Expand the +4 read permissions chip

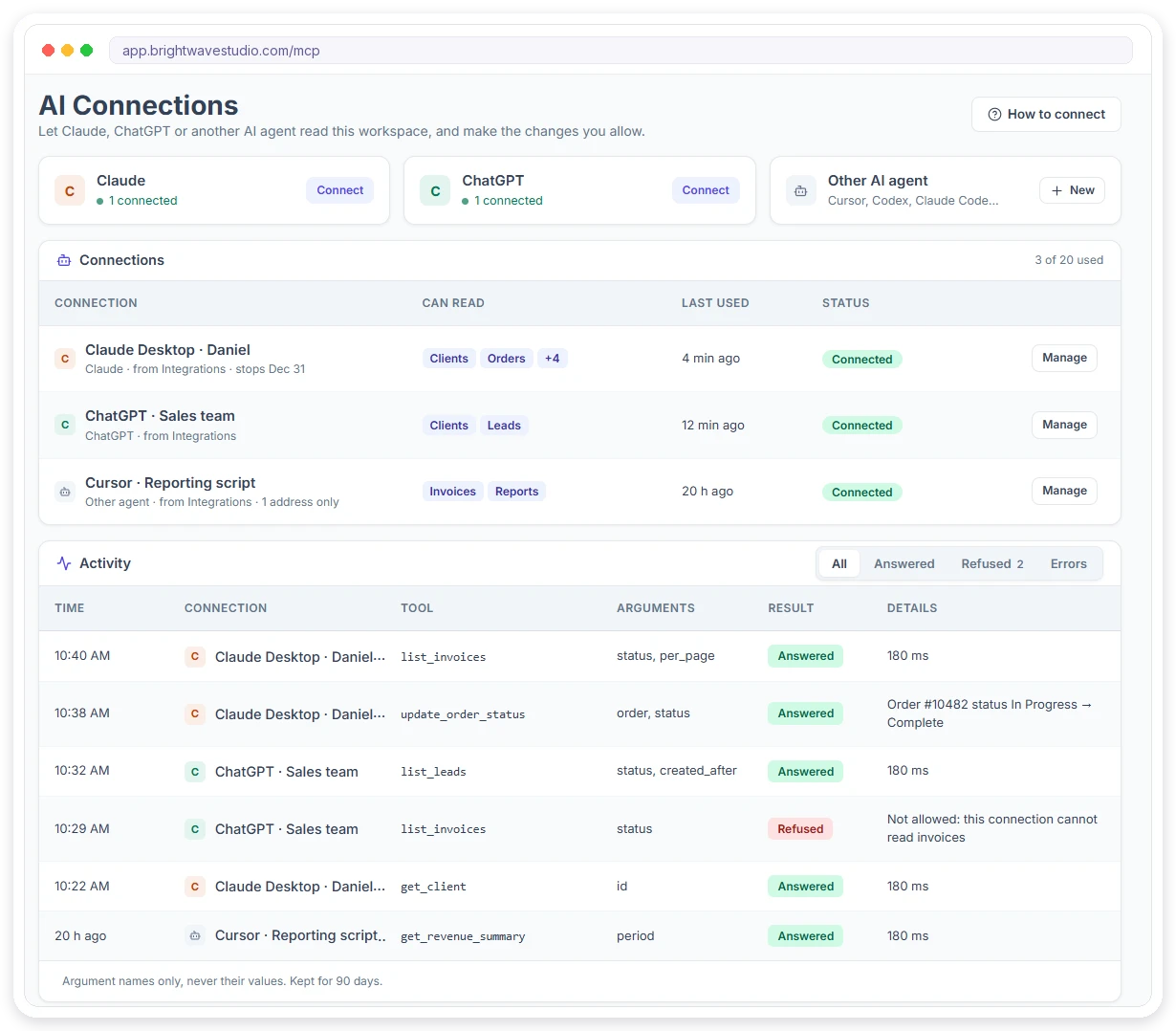tap(553, 359)
